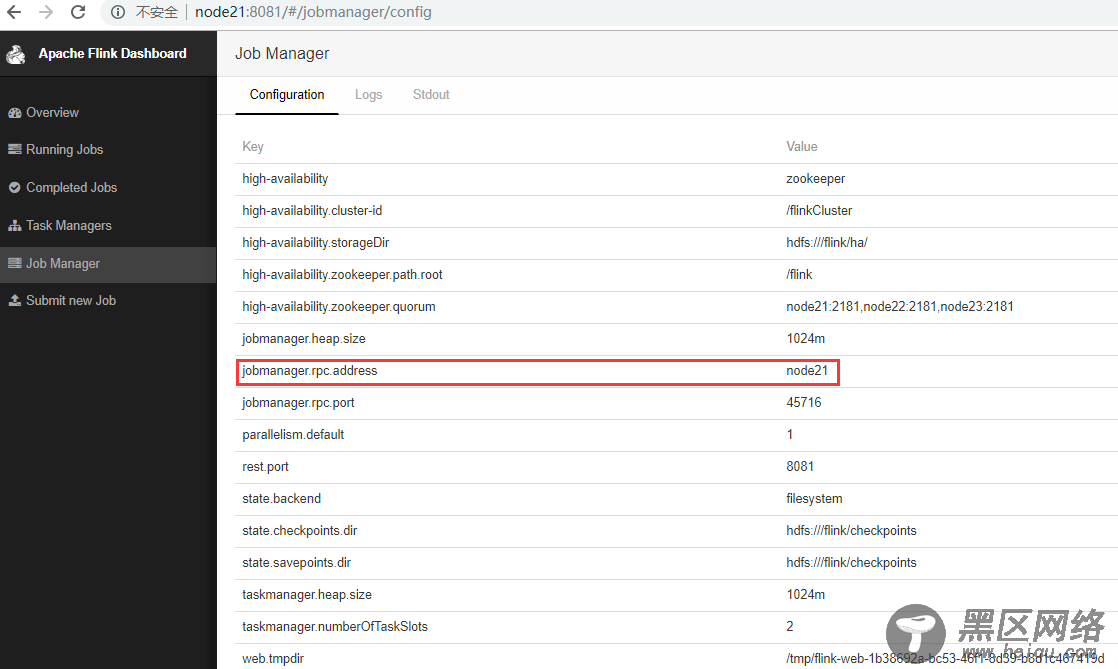Click the /flinkCluster value
This screenshot has width=1118, height=669.
(x=819, y=210)
